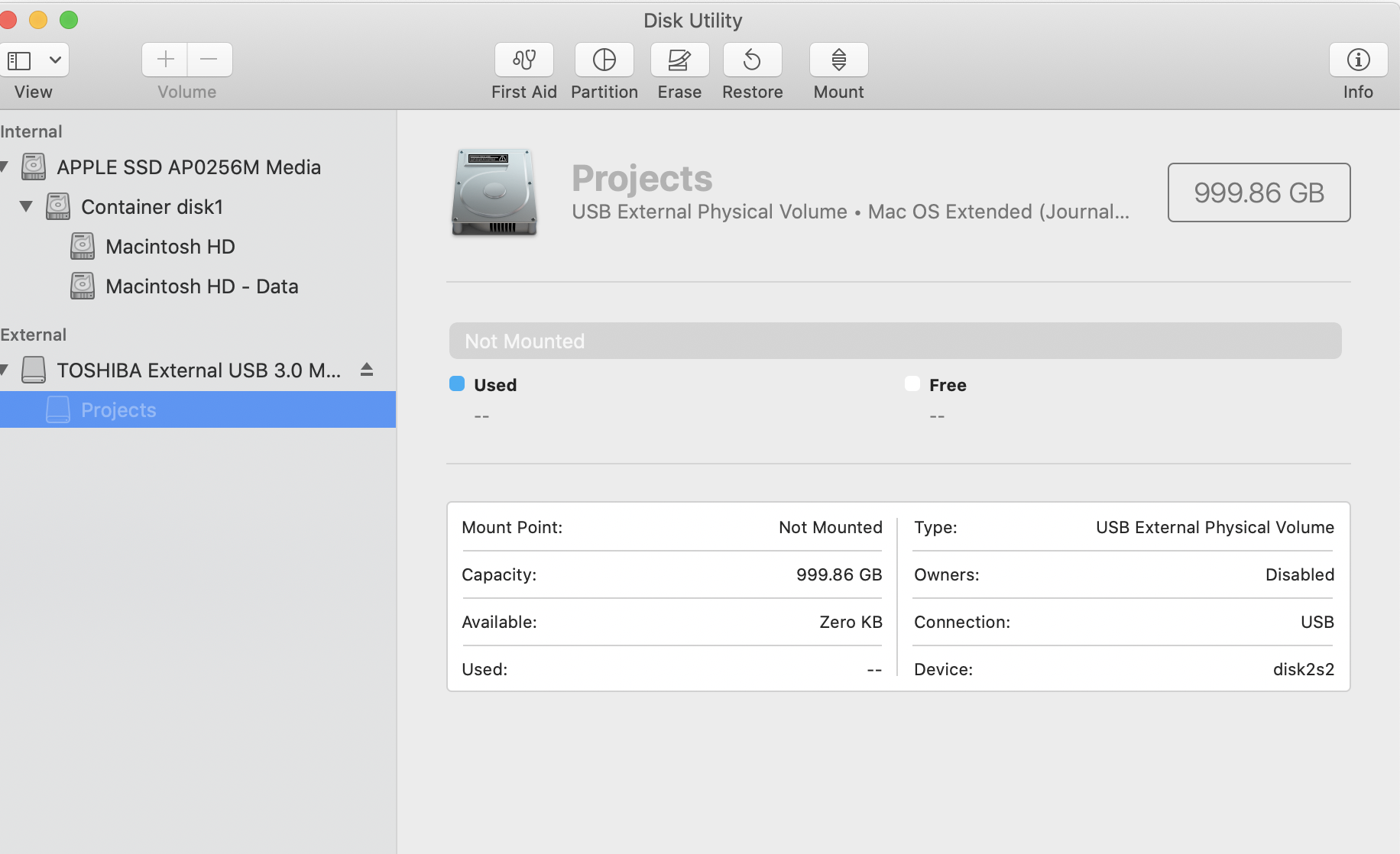Select Macintosh HD - Data volume

pyautogui.click(x=202, y=286)
